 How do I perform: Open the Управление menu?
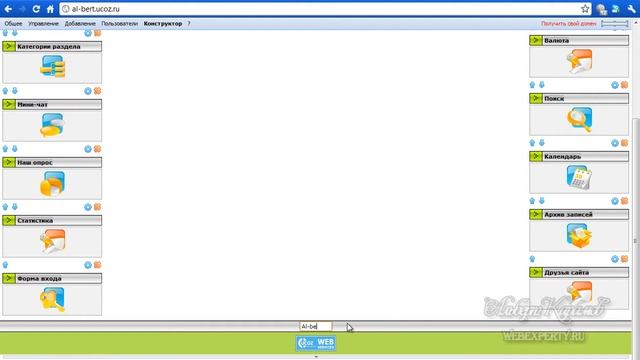tap(43, 24)
